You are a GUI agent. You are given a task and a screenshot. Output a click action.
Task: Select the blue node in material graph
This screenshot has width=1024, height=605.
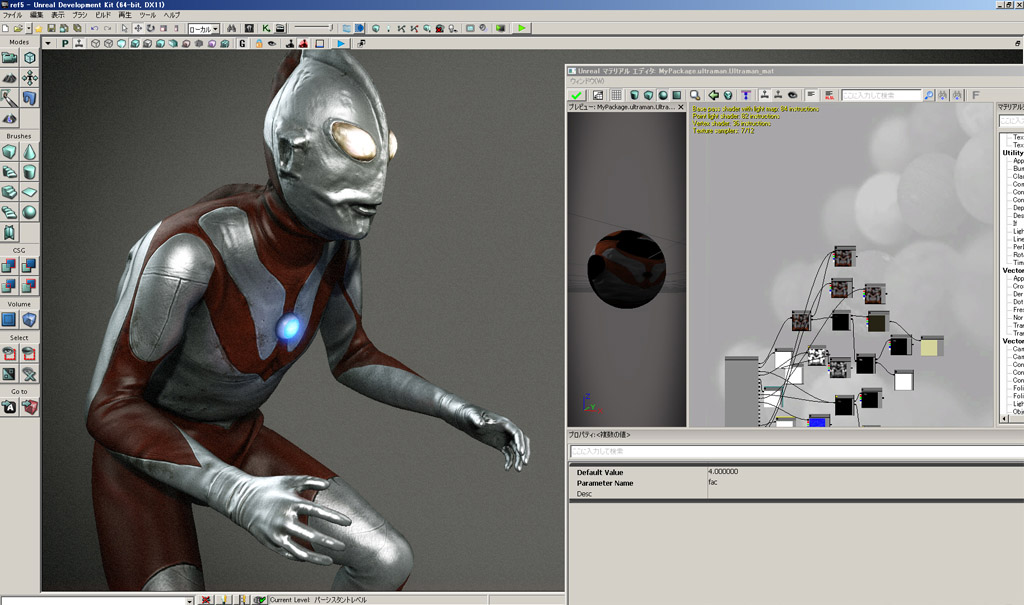[818, 421]
